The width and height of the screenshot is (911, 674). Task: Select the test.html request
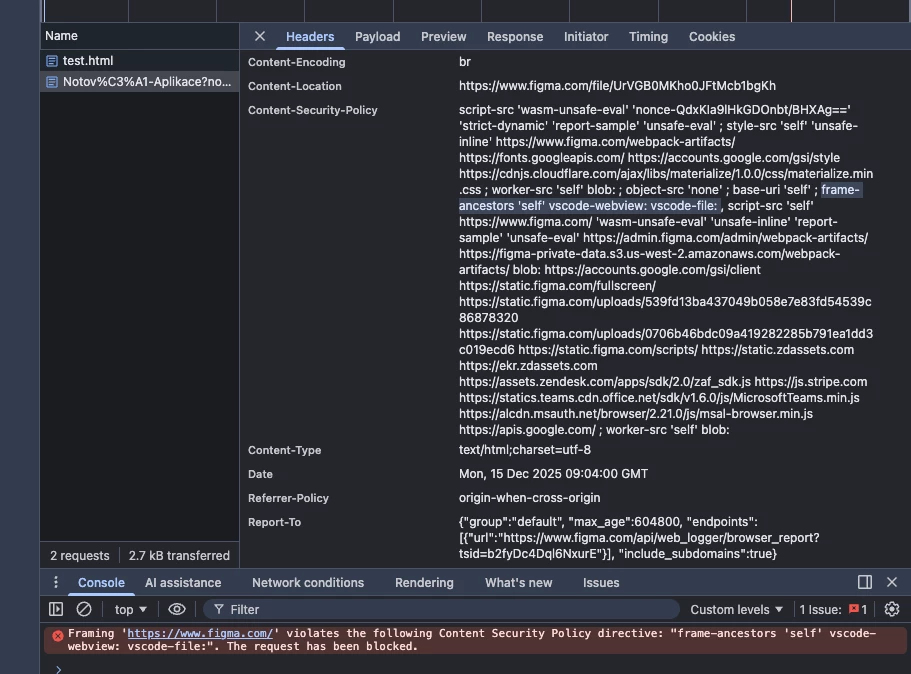139,60
